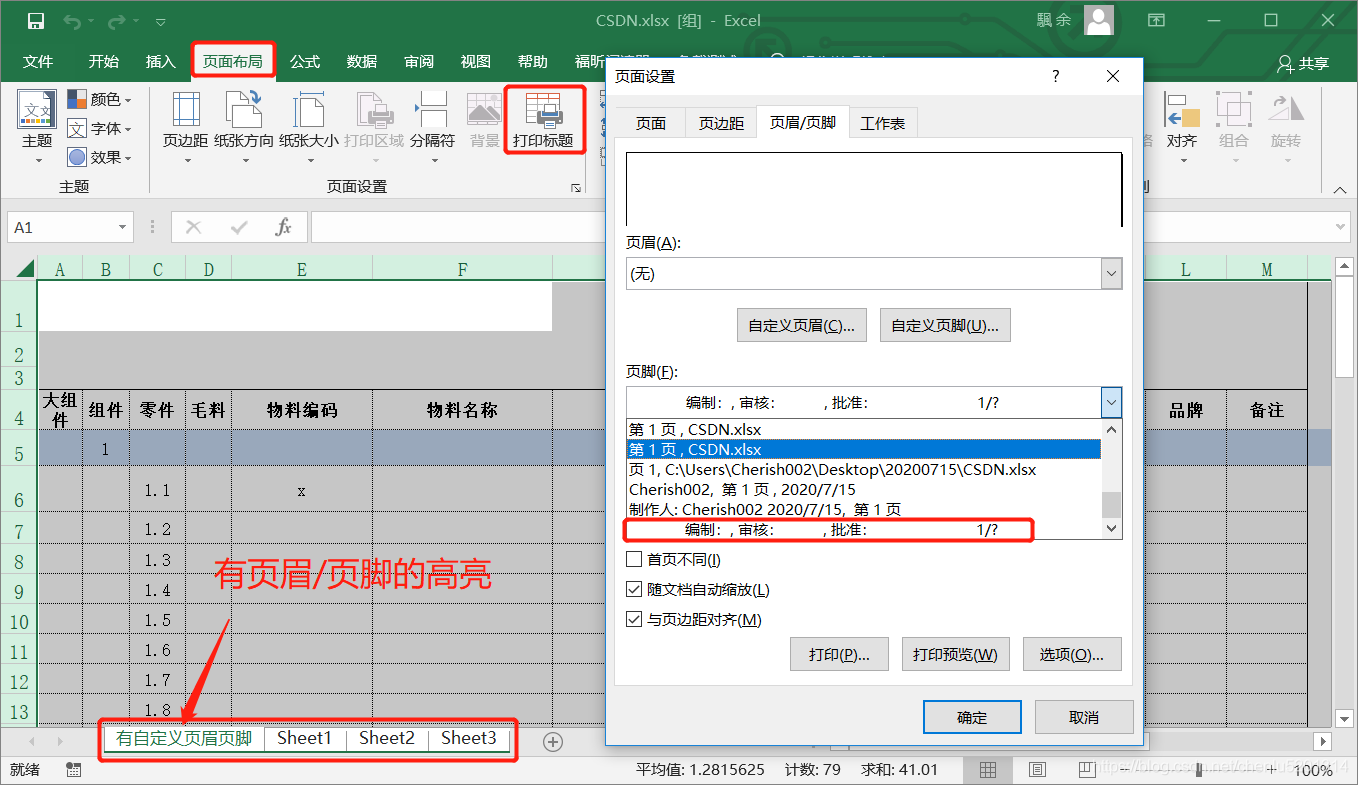The height and width of the screenshot is (785, 1358).
Task: Switch to Page Layout view icon
Action: tap(1037, 769)
